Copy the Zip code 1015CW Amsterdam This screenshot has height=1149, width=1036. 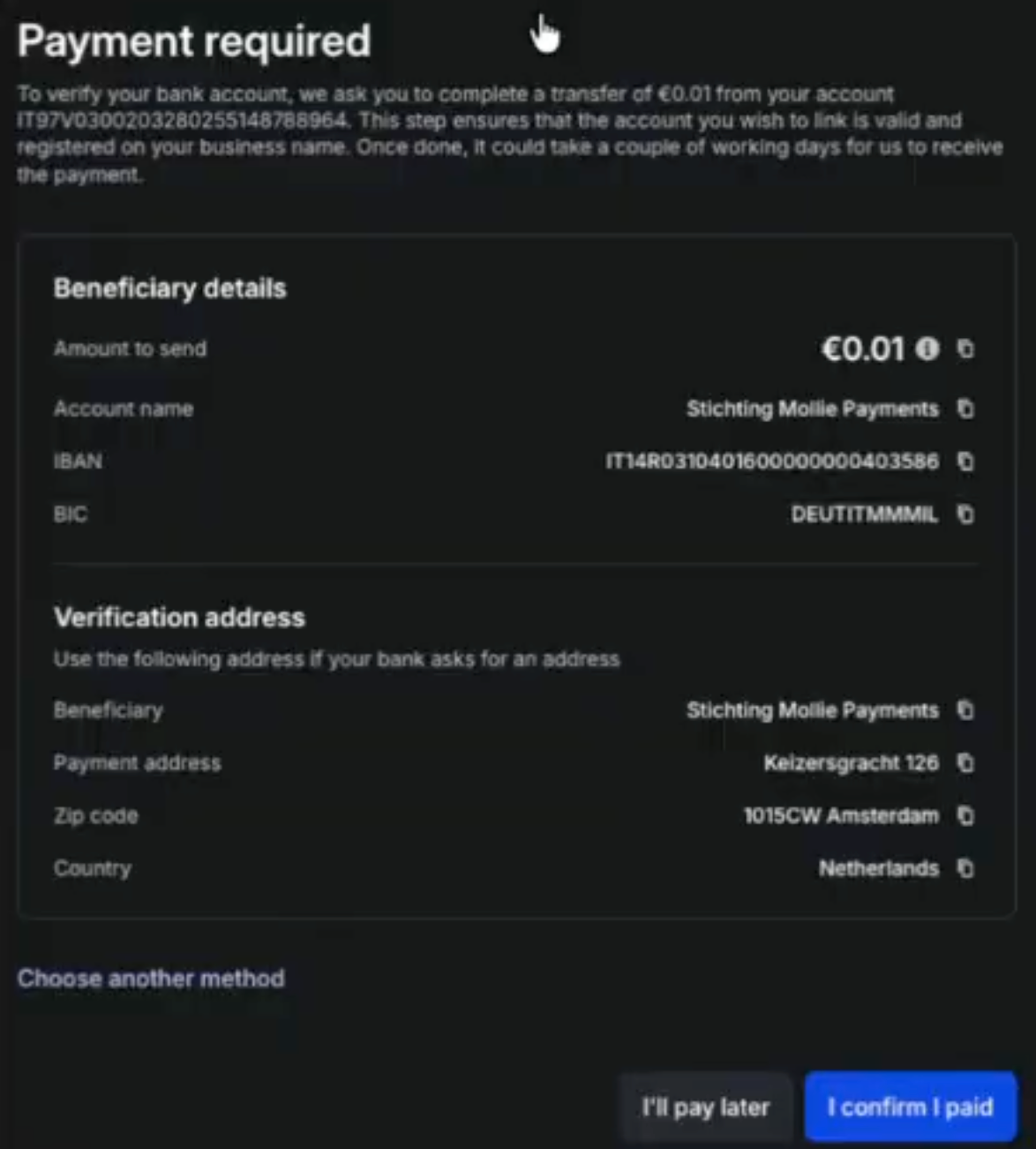tap(965, 815)
